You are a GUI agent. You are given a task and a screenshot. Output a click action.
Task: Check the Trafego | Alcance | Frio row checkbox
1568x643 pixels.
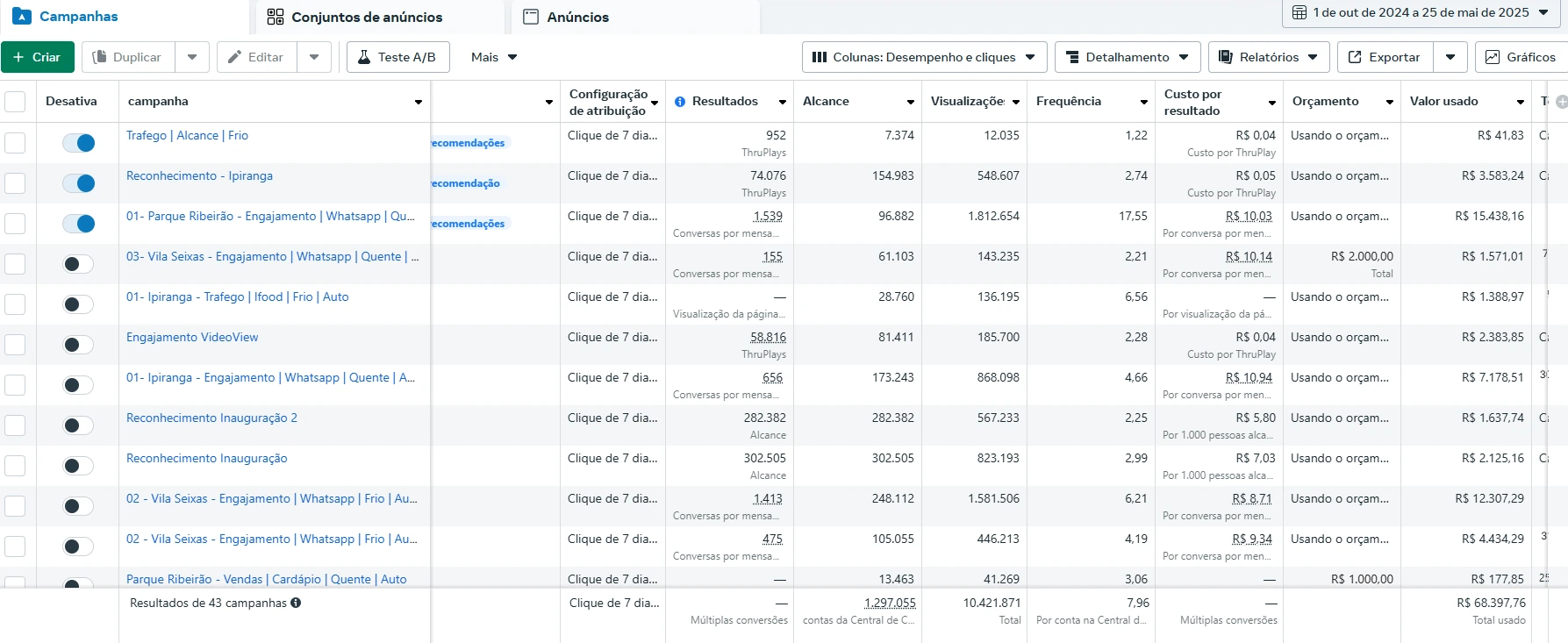tap(15, 143)
